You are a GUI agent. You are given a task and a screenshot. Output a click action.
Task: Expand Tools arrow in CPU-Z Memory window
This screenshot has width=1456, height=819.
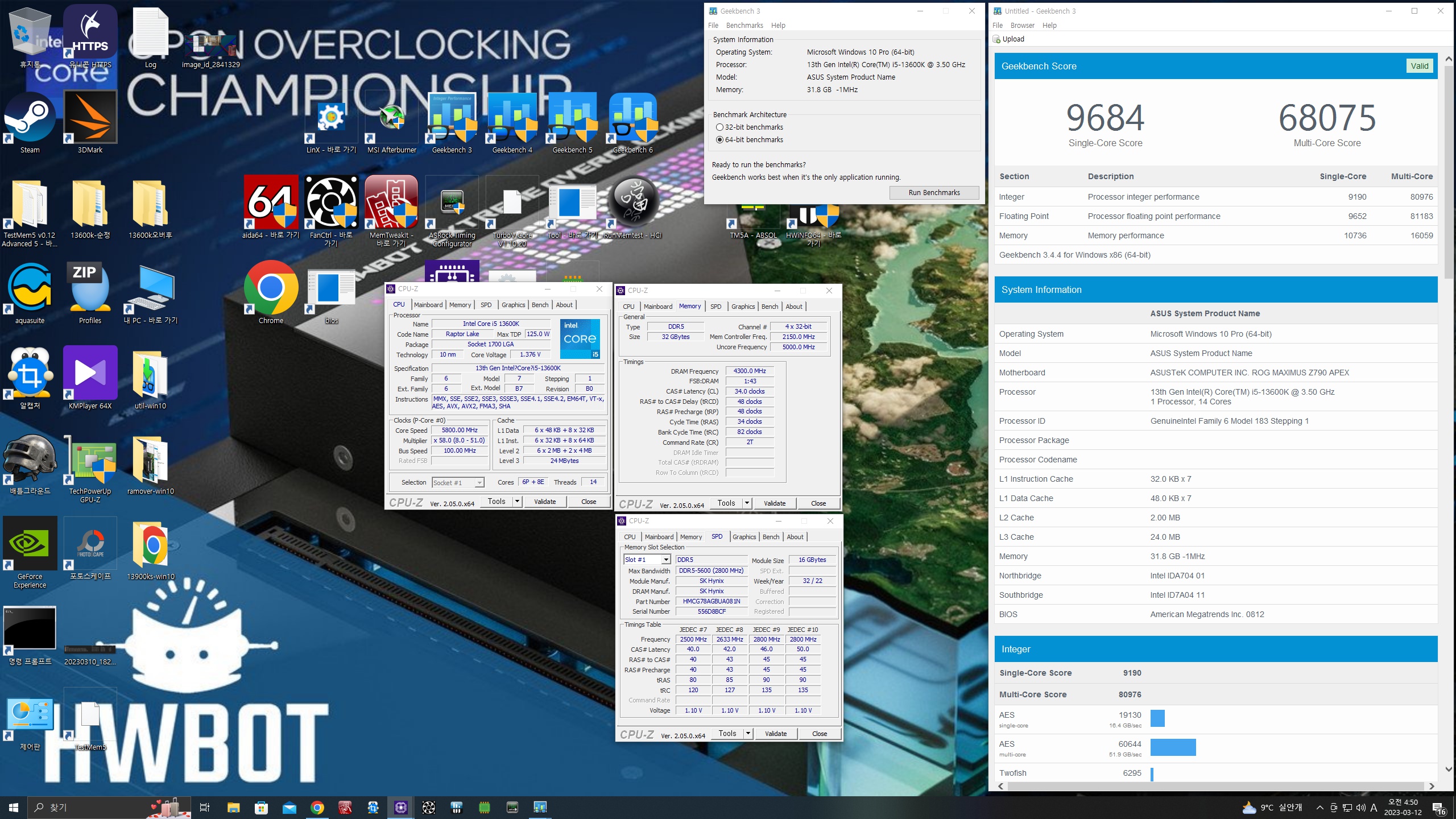(x=747, y=503)
